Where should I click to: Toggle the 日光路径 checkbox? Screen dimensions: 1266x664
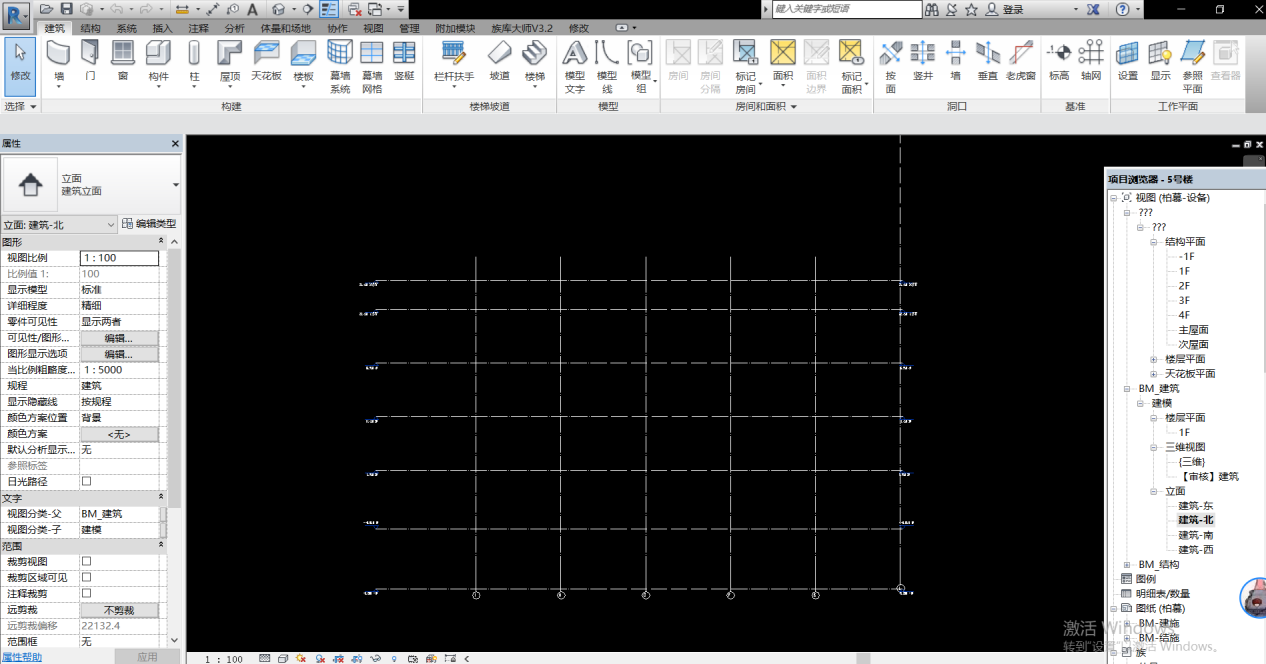(x=86, y=482)
